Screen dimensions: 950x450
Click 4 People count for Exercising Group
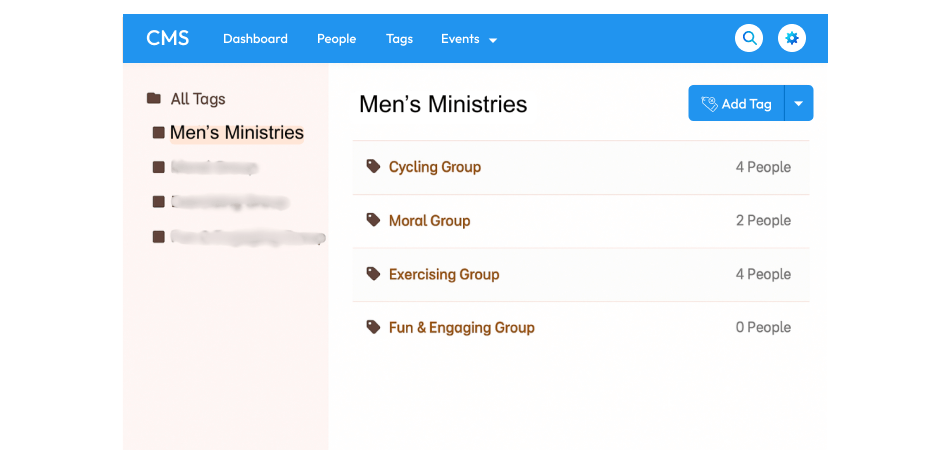[x=763, y=274]
